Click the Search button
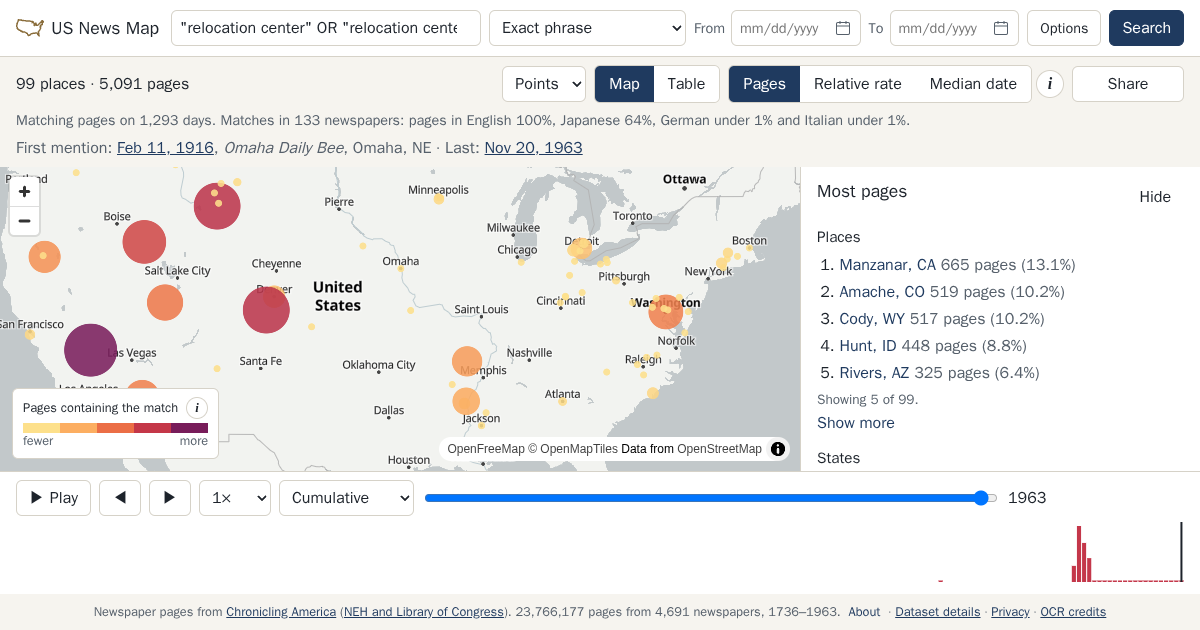 tap(1146, 28)
